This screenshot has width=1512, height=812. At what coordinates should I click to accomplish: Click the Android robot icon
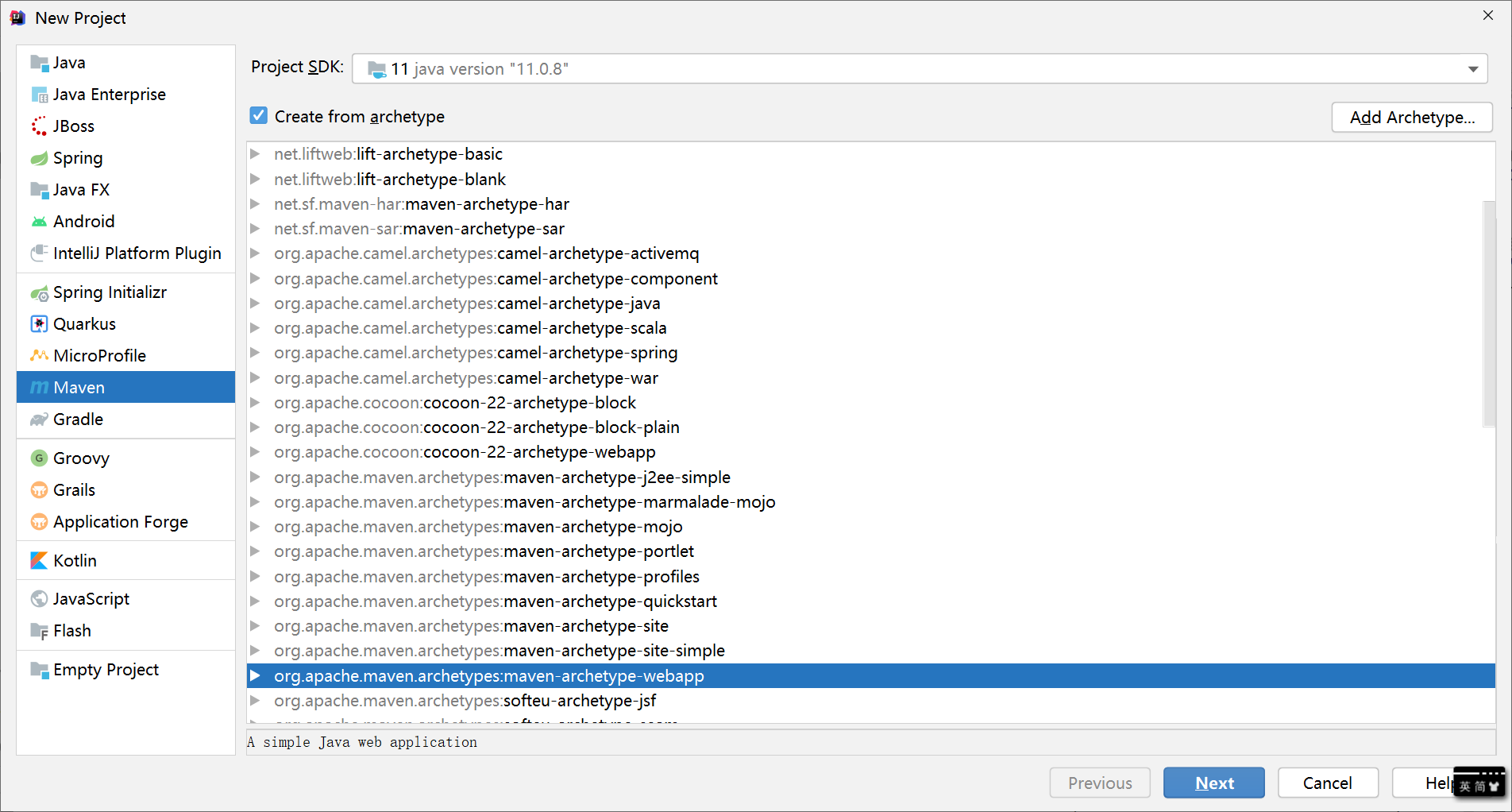pos(39,222)
